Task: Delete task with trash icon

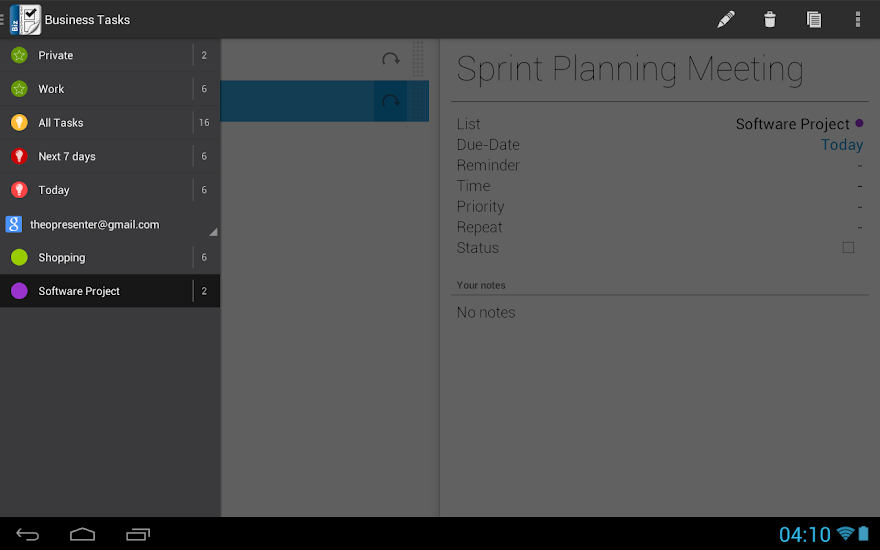Action: tap(769, 19)
